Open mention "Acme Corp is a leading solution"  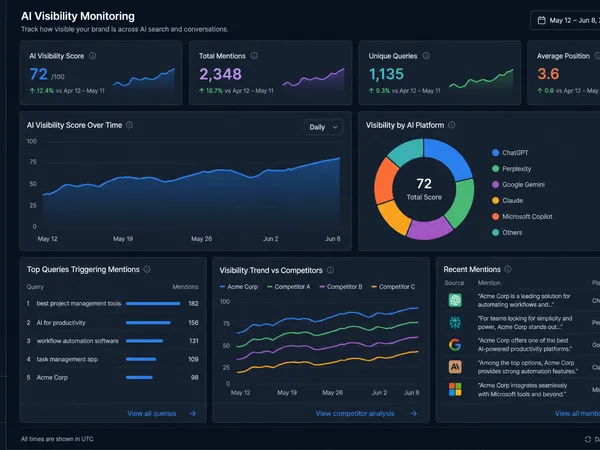(524, 300)
